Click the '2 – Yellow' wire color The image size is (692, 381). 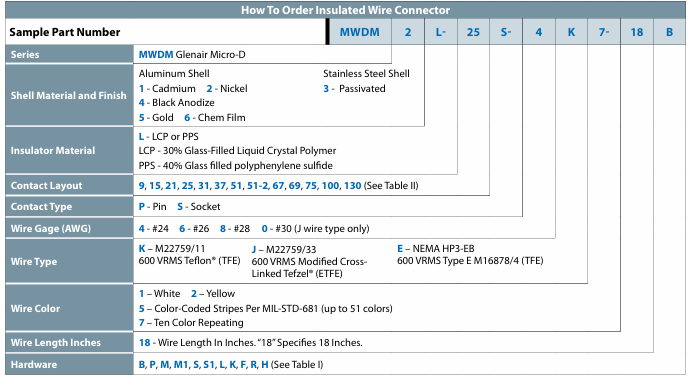pyautogui.click(x=213, y=294)
